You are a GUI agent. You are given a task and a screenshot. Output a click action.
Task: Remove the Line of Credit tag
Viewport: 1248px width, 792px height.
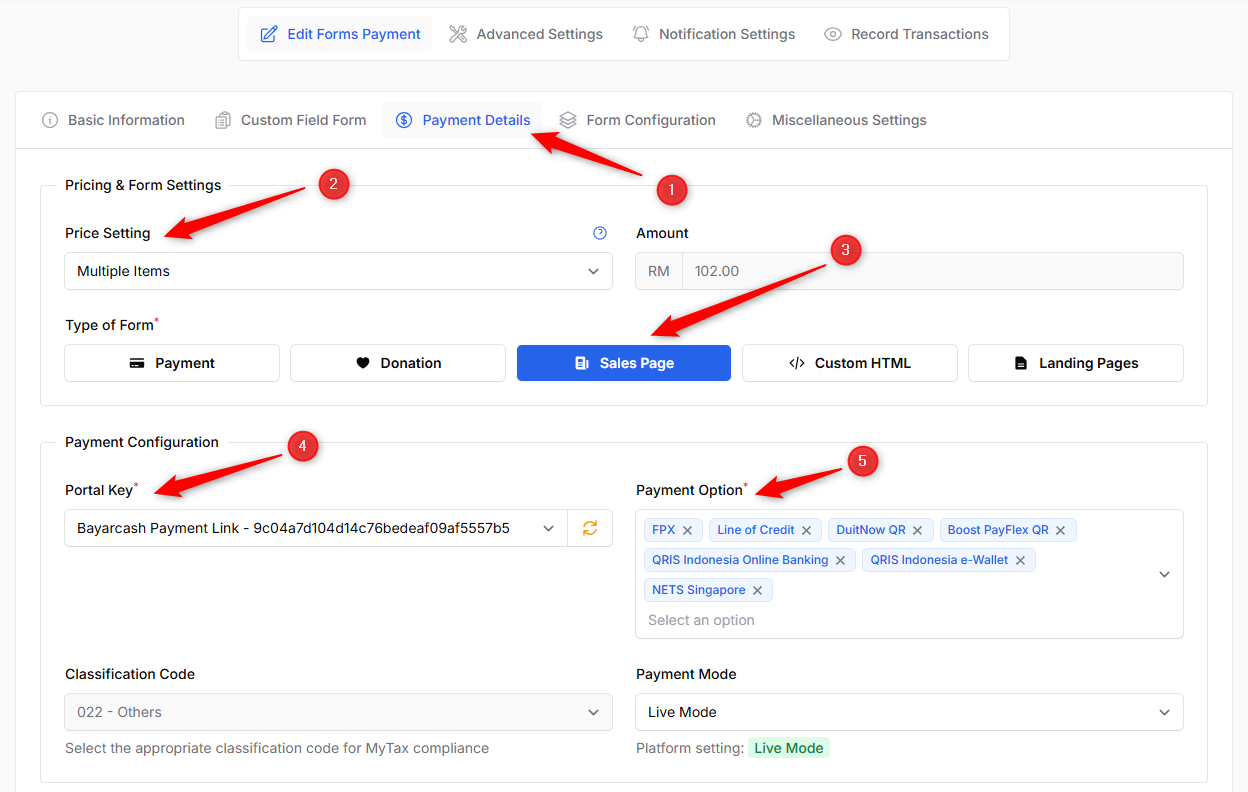[806, 530]
